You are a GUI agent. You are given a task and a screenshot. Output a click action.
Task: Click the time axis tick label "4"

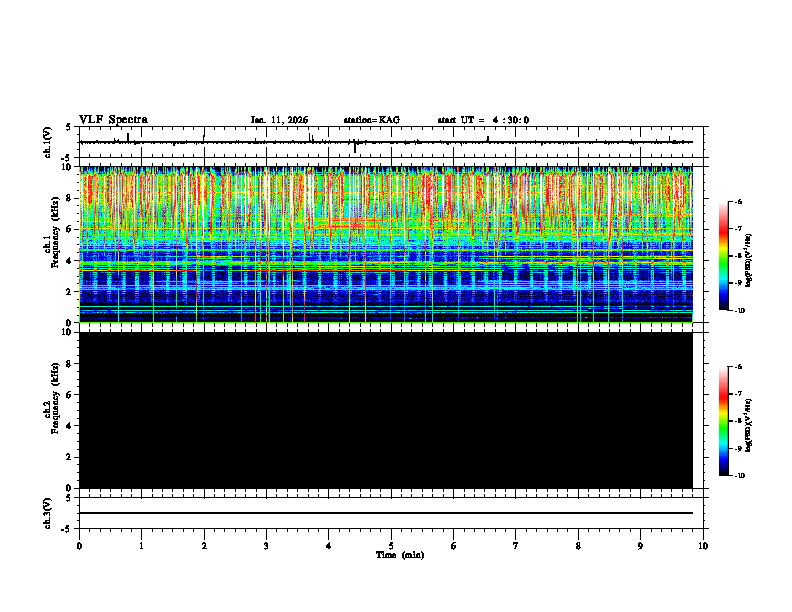pyautogui.click(x=329, y=546)
